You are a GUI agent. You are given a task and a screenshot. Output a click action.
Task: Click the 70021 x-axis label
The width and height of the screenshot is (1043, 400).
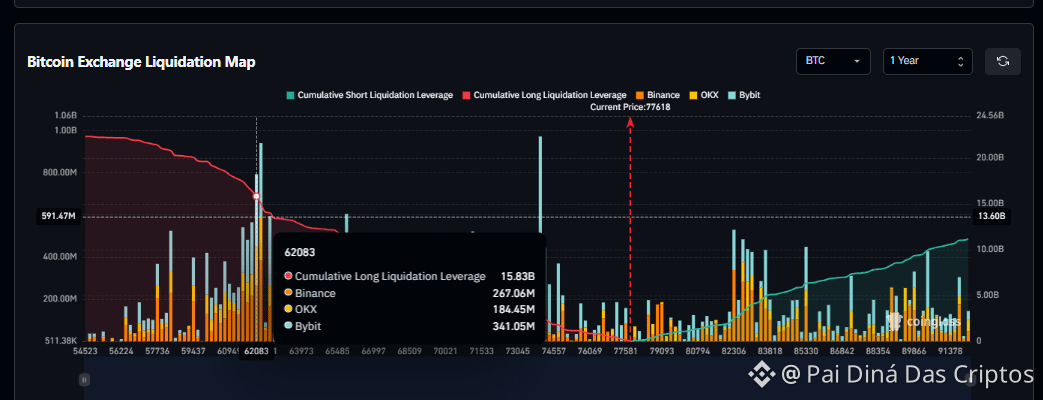point(445,351)
